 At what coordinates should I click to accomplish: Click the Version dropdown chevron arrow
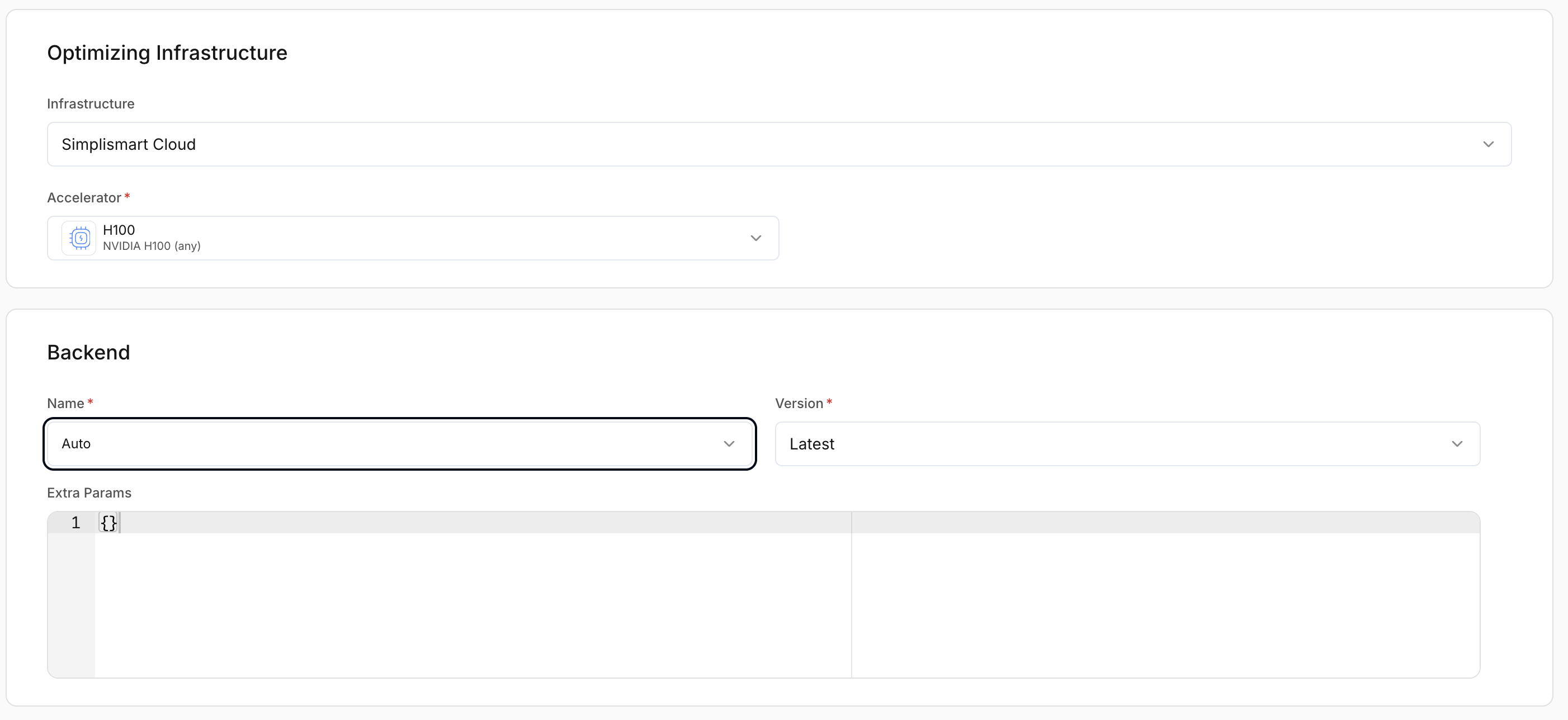coord(1457,444)
